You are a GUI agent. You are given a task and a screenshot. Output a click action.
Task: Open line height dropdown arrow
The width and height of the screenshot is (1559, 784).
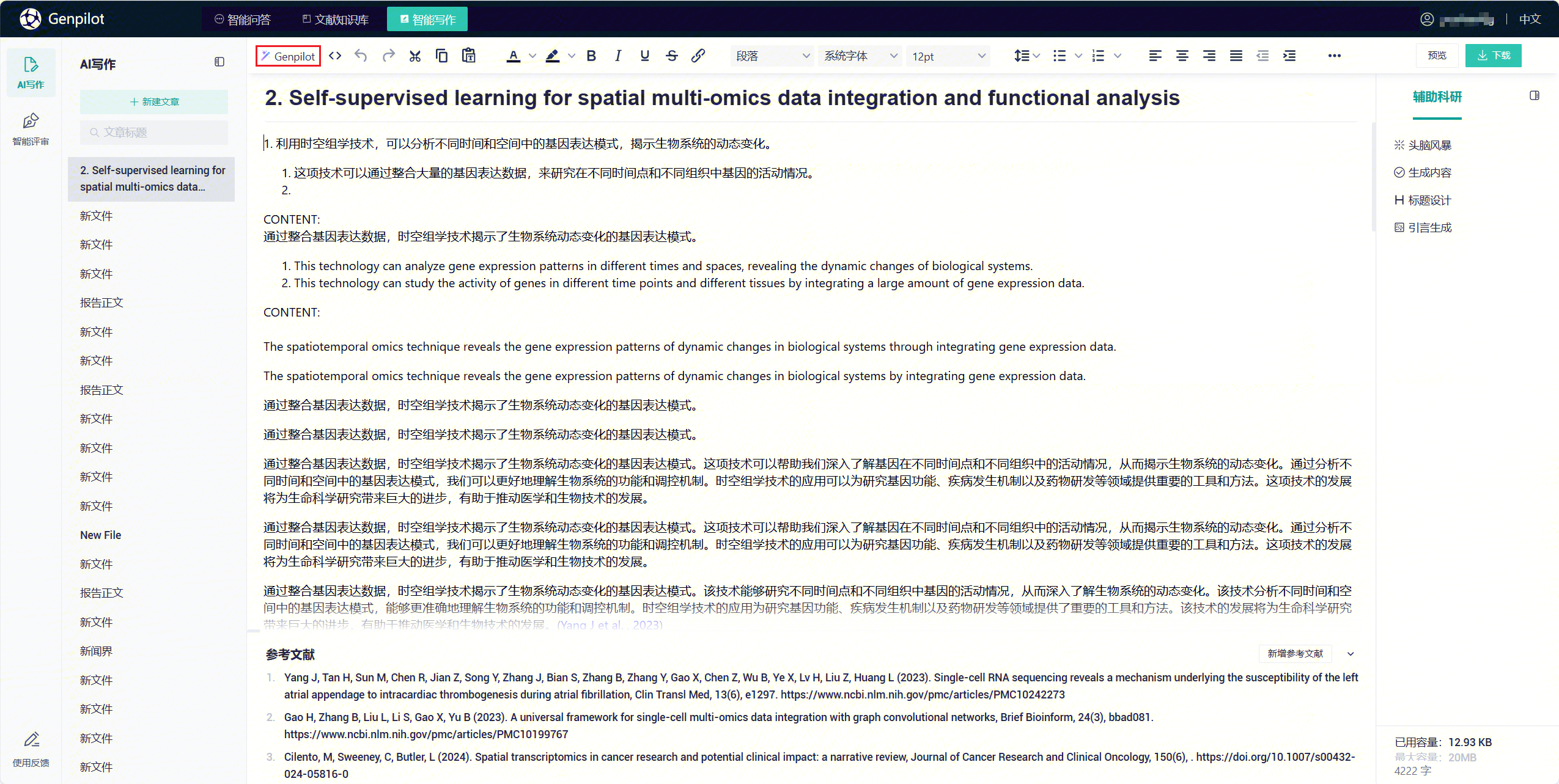coord(1036,56)
